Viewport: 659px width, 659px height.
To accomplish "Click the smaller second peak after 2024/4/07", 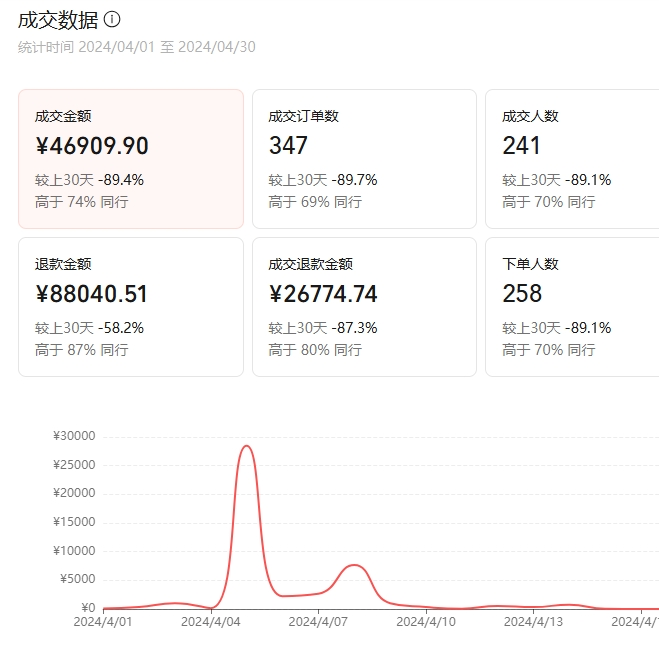I will tap(354, 565).
